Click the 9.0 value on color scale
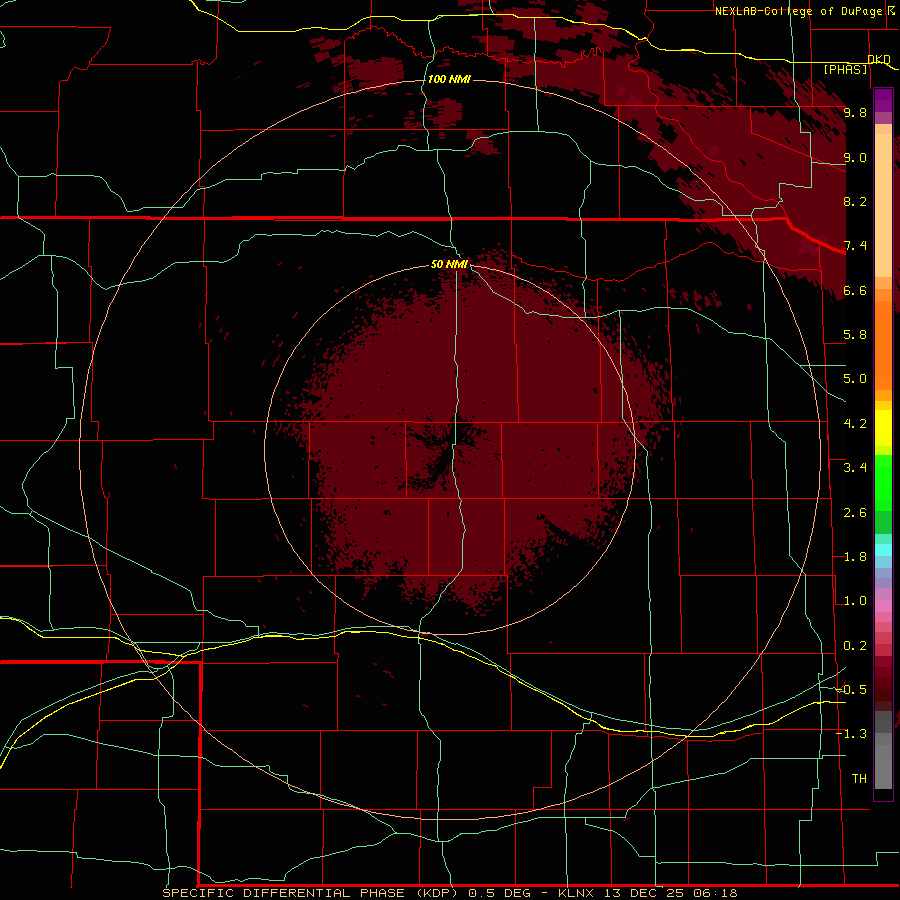The width and height of the screenshot is (900, 900). [855, 157]
